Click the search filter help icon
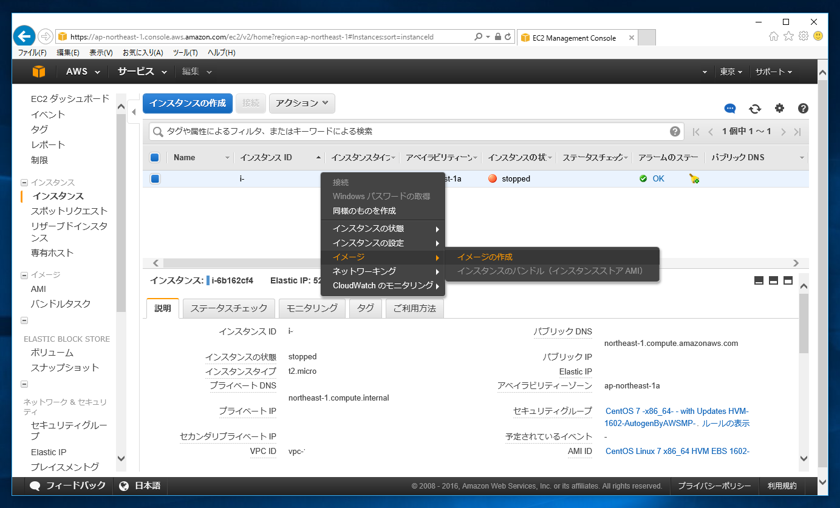Image resolution: width=840 pixels, height=508 pixels. pyautogui.click(x=675, y=131)
